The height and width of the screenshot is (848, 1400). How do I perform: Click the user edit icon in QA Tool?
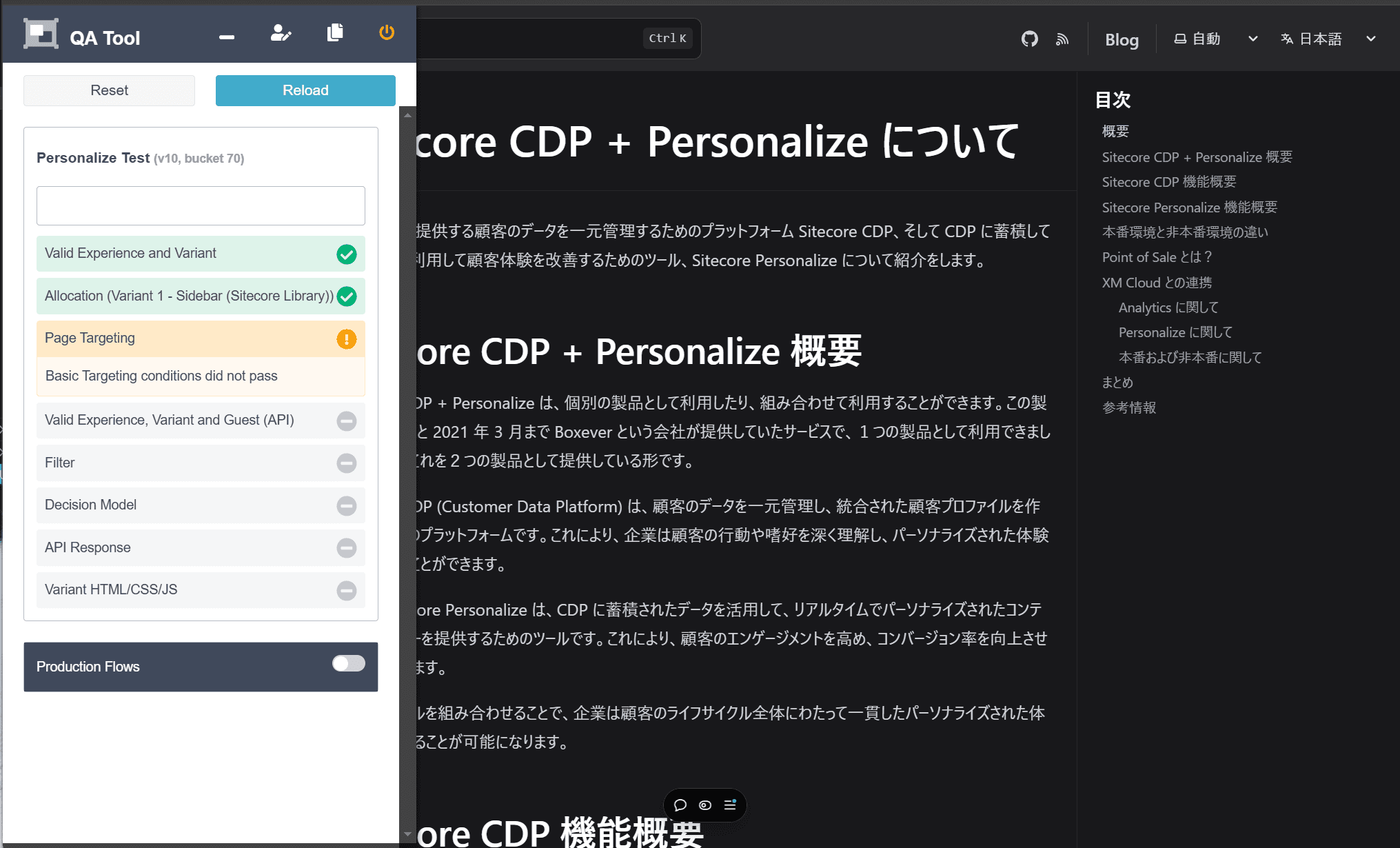[x=281, y=32]
